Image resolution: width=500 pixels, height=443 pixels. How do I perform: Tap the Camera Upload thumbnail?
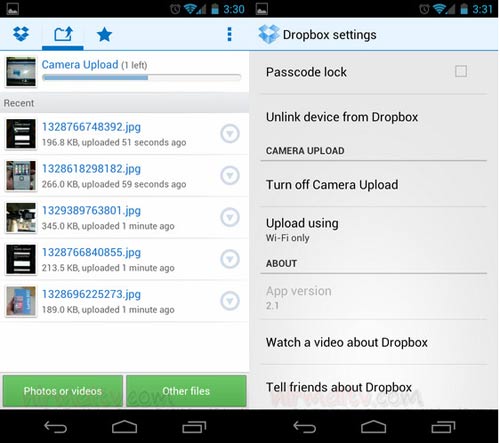[21, 71]
